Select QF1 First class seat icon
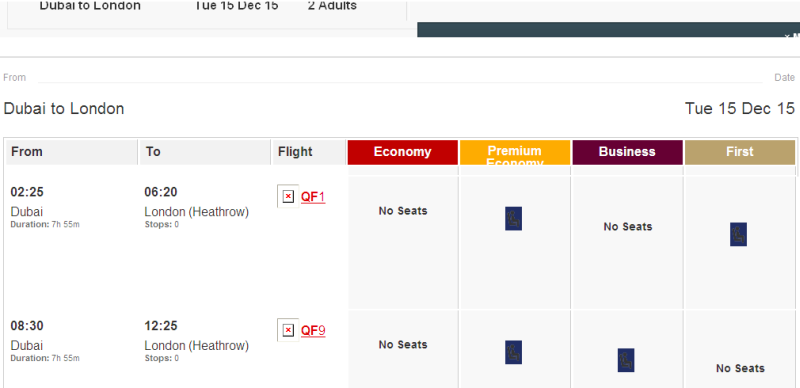The width and height of the screenshot is (800, 388). 738,234
